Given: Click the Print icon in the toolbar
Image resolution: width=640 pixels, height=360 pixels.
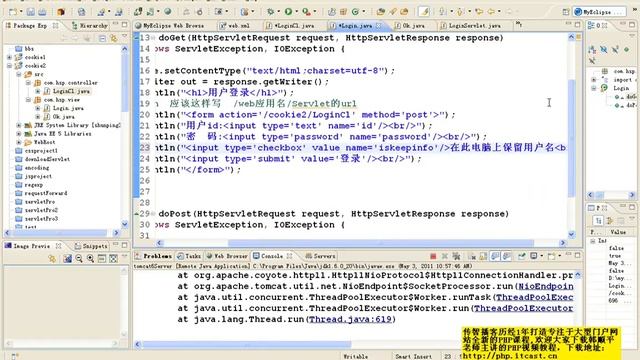Looking at the screenshot, I should (42, 12).
